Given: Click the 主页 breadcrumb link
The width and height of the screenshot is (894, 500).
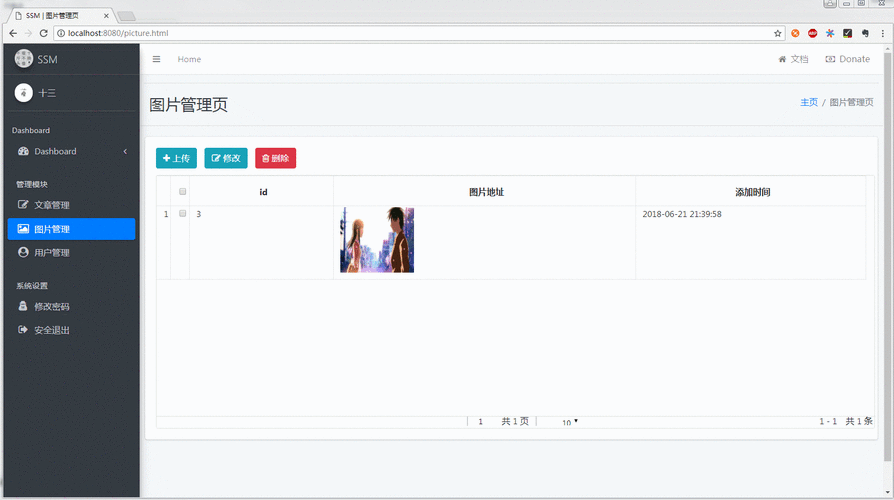Looking at the screenshot, I should [x=808, y=103].
